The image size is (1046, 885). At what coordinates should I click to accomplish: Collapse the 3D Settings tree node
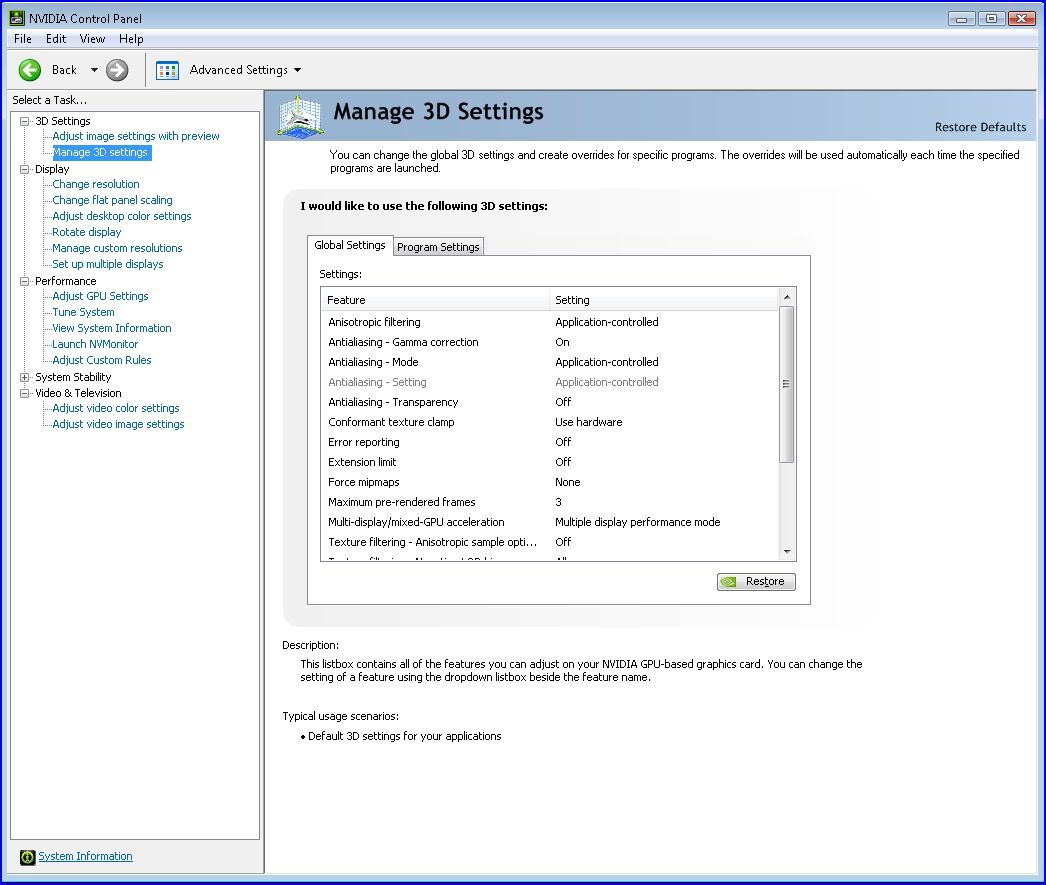click(25, 121)
